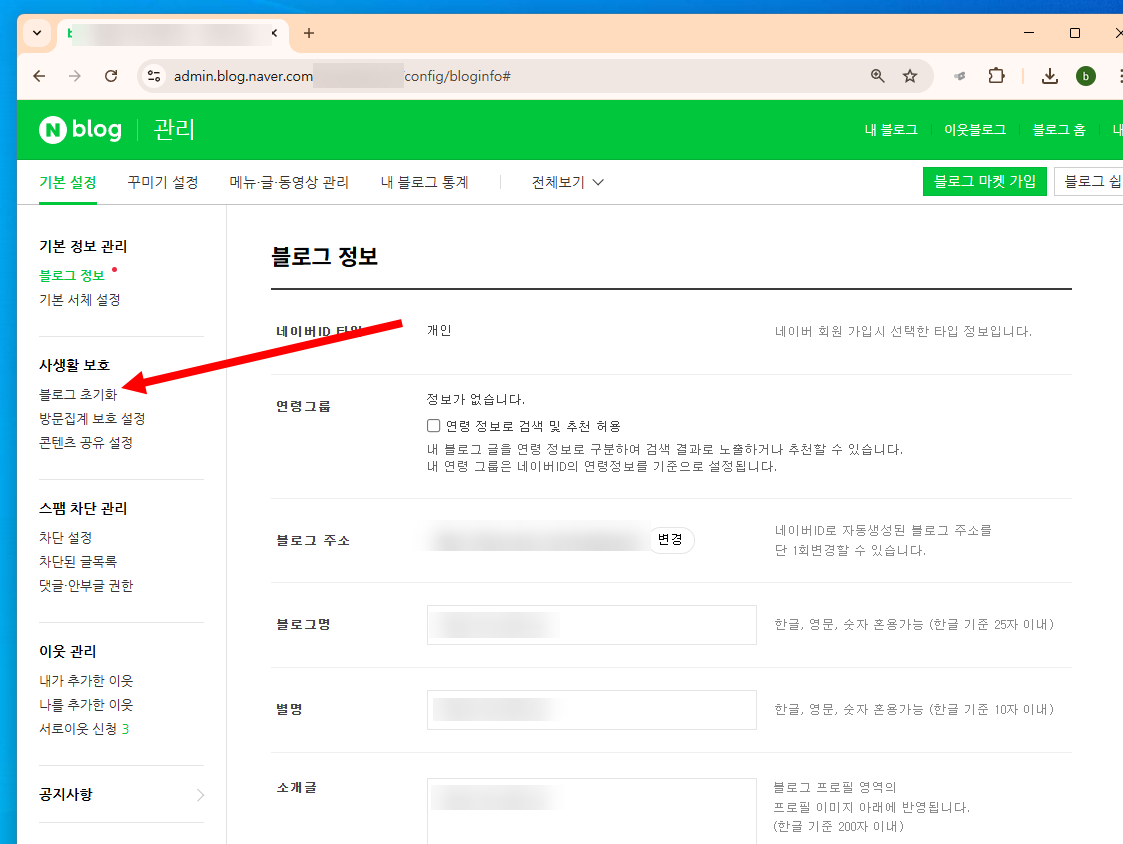
Task: Open the tab search dropdown arrow
Action: pos(37,33)
